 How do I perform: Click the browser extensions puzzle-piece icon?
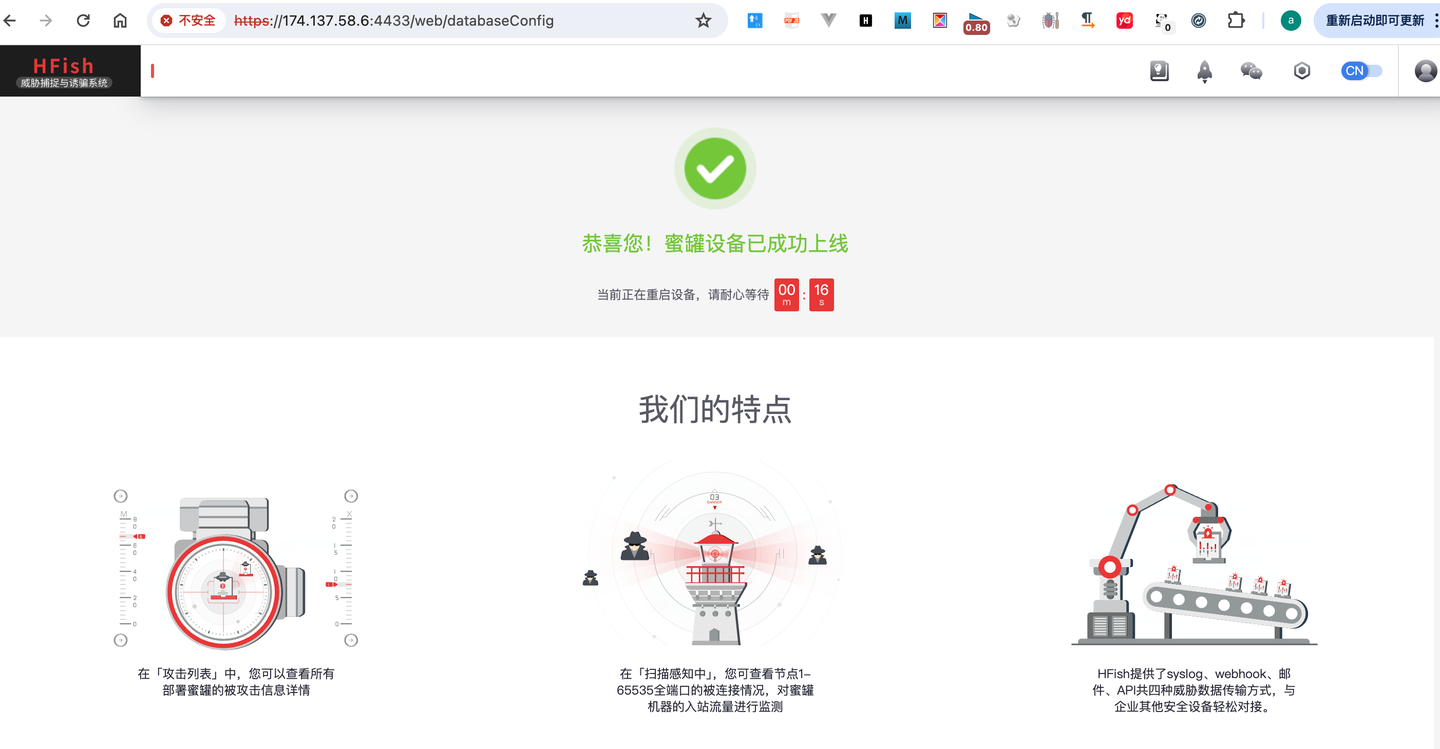coord(1235,20)
